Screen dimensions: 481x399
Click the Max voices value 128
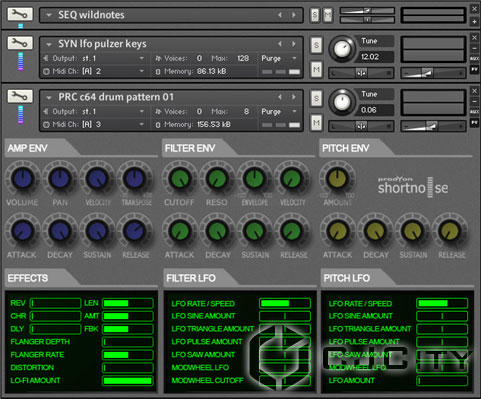coord(243,58)
